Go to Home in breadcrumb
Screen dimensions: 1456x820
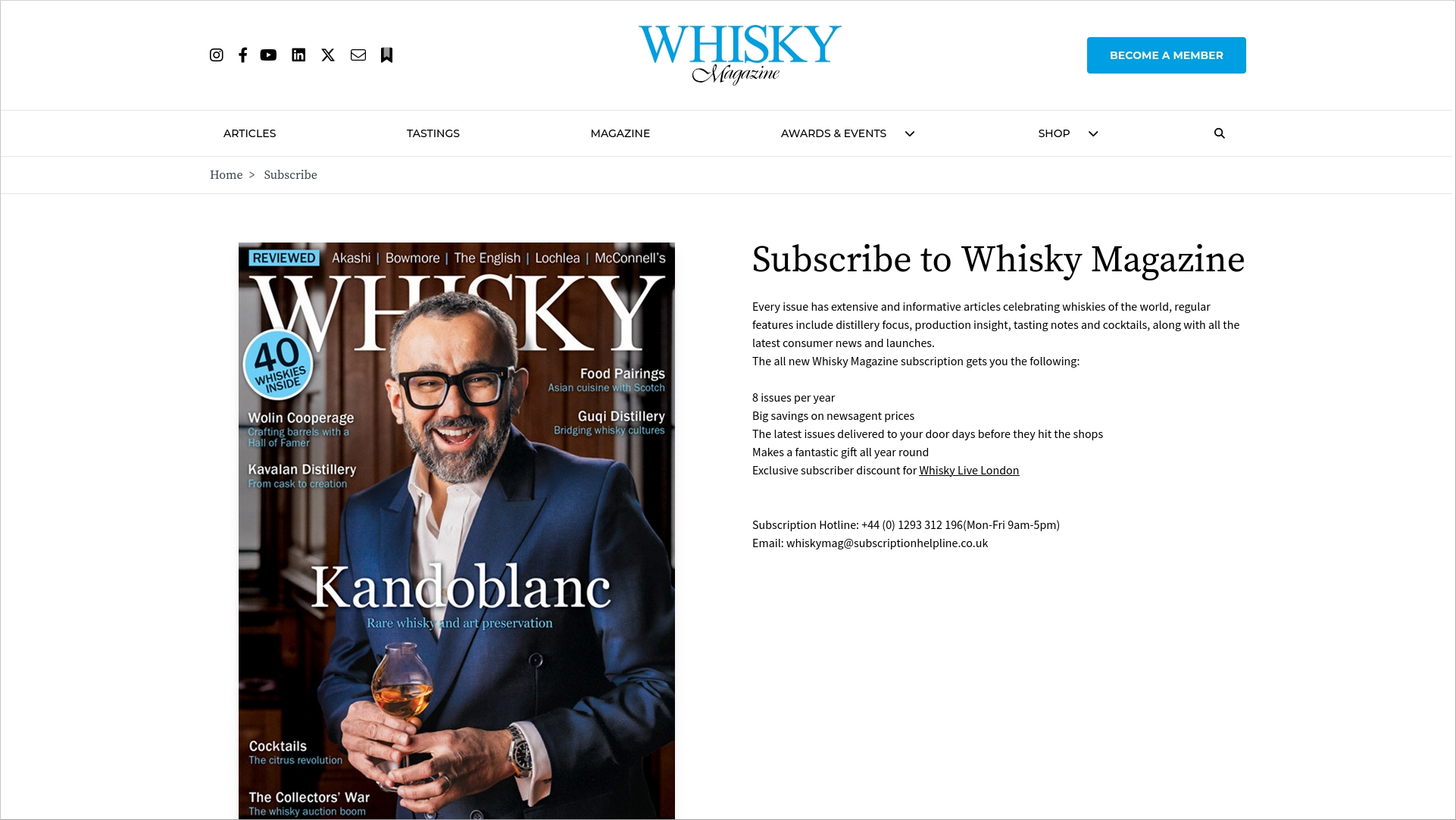pos(227,175)
